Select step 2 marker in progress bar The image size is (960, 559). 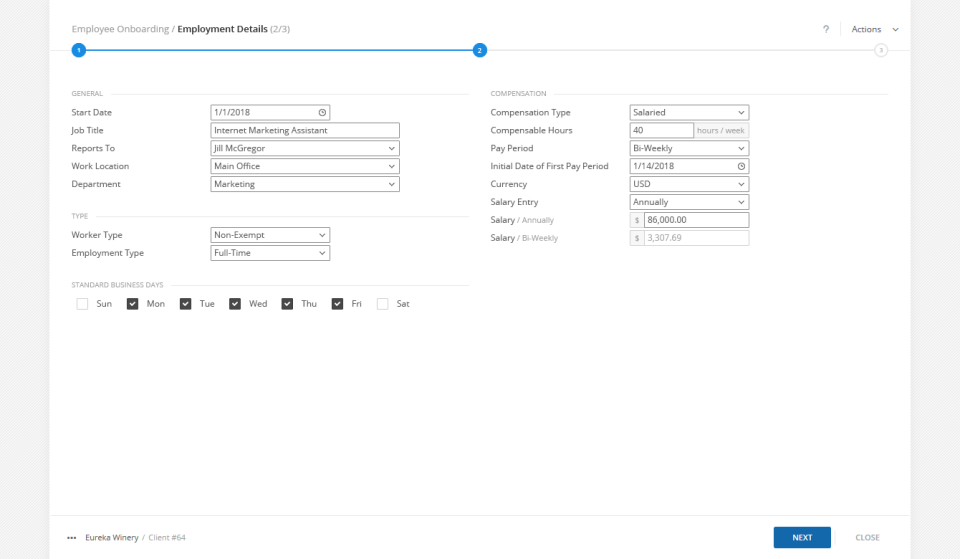click(479, 50)
